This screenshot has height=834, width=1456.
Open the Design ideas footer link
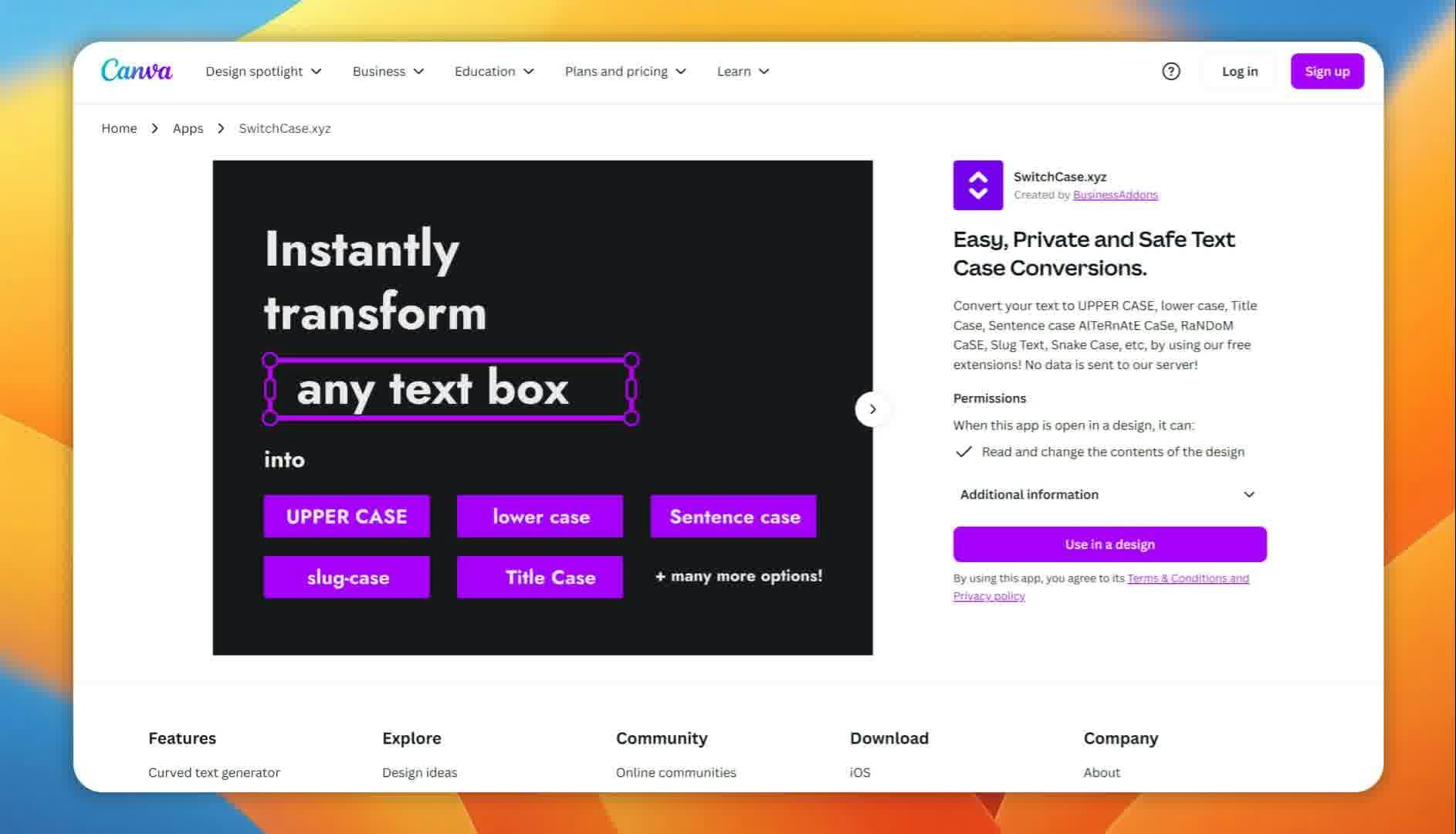click(x=419, y=772)
